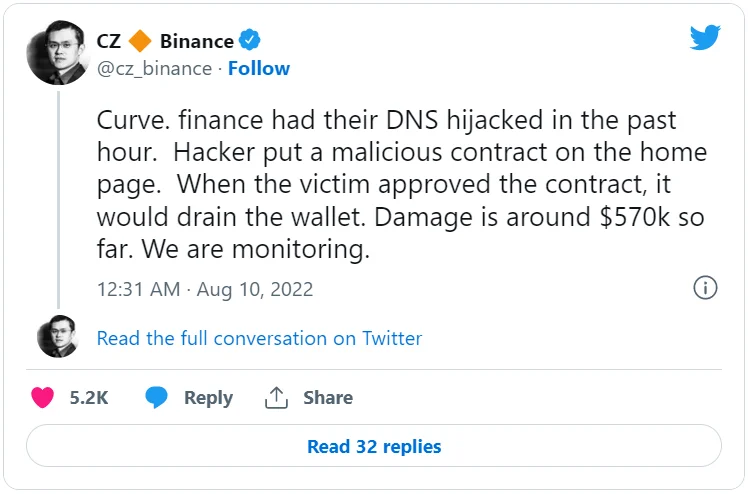Click the Twitter bird logo
This screenshot has height=494, width=748.
(x=705, y=38)
